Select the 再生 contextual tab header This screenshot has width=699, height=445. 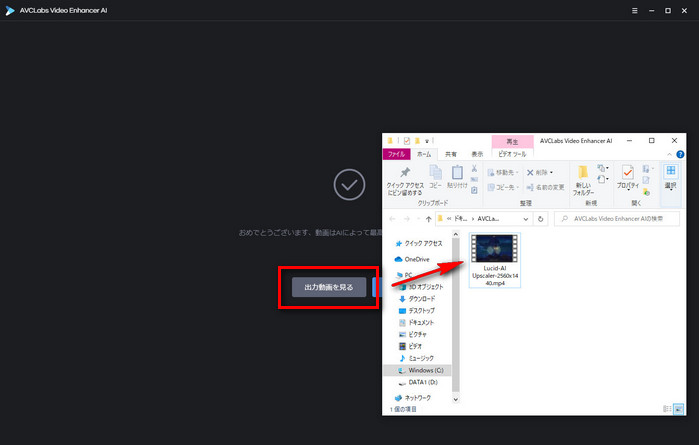(x=512, y=141)
